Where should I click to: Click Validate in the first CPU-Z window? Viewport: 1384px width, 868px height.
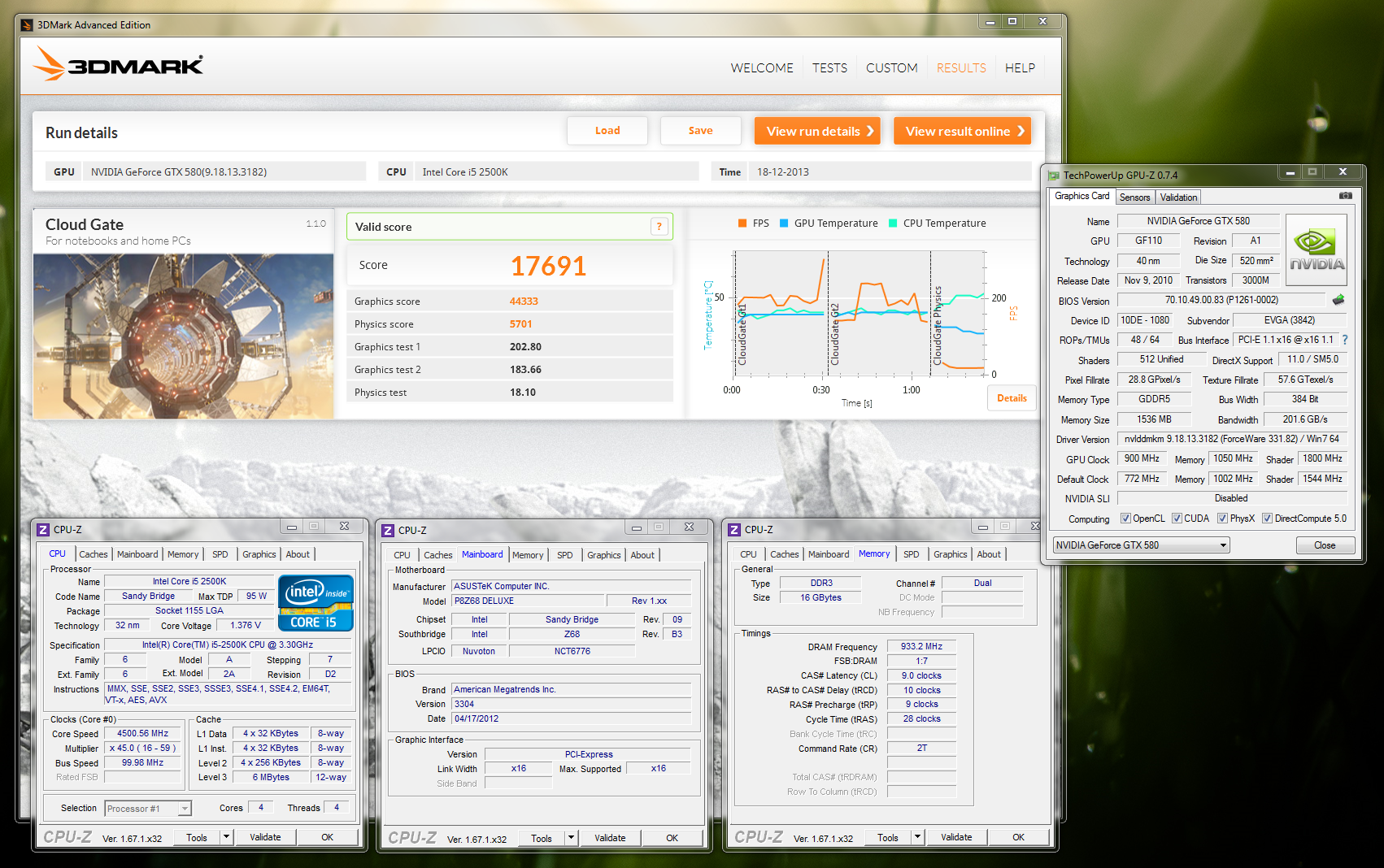(x=265, y=837)
